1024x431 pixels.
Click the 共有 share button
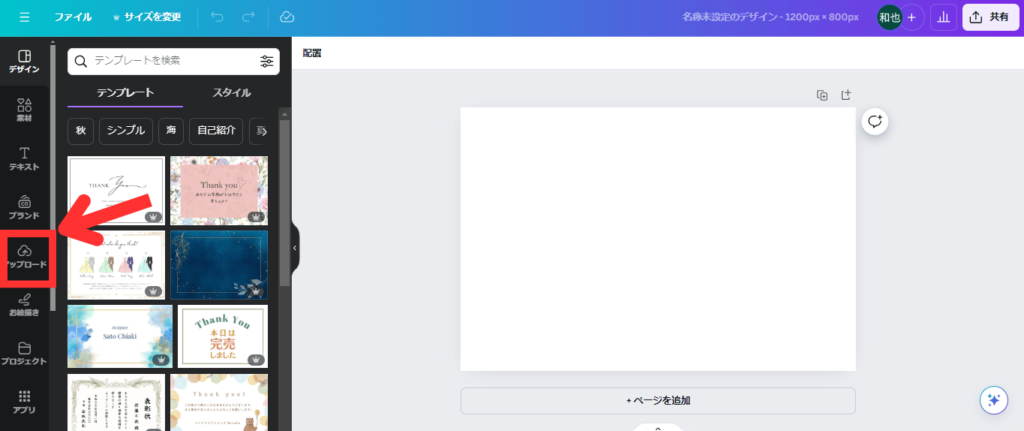[x=989, y=17]
